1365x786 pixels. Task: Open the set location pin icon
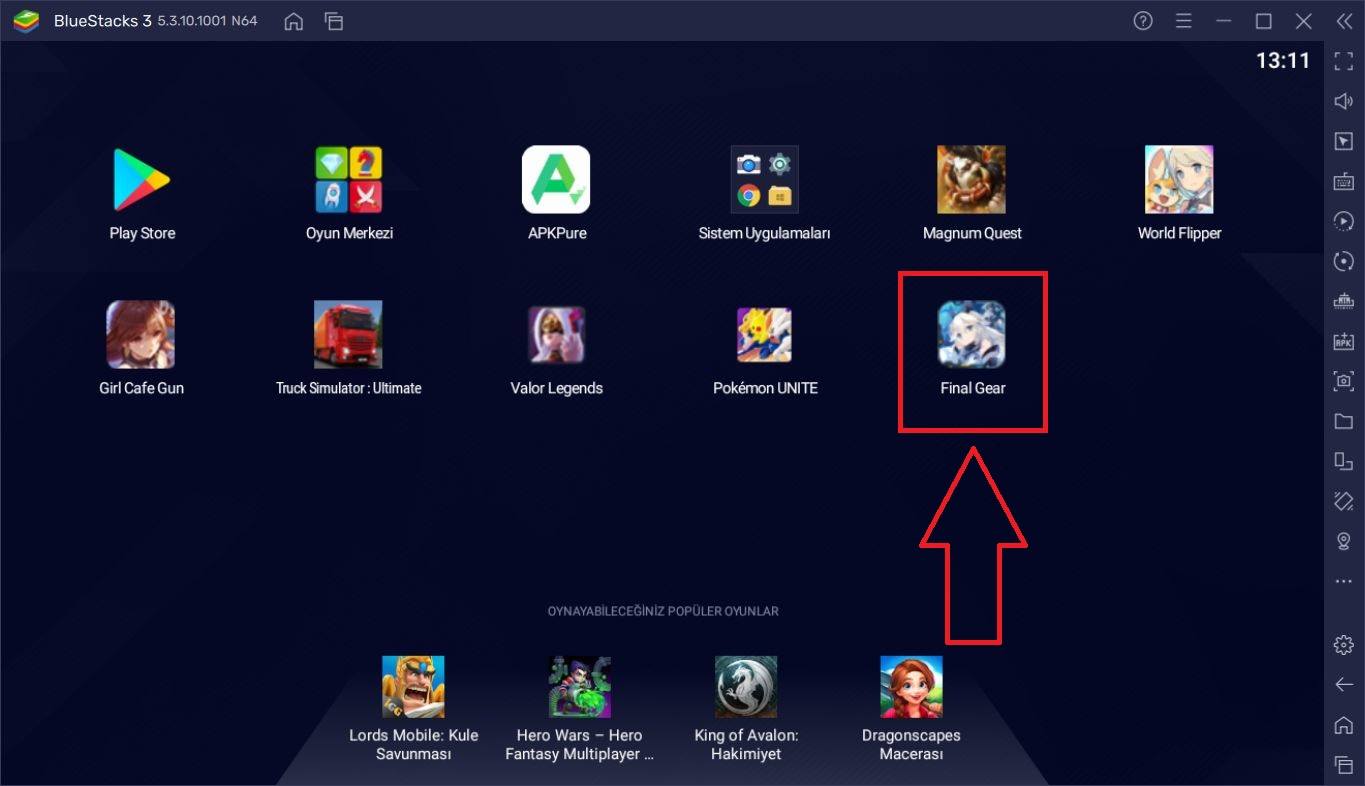click(1343, 541)
